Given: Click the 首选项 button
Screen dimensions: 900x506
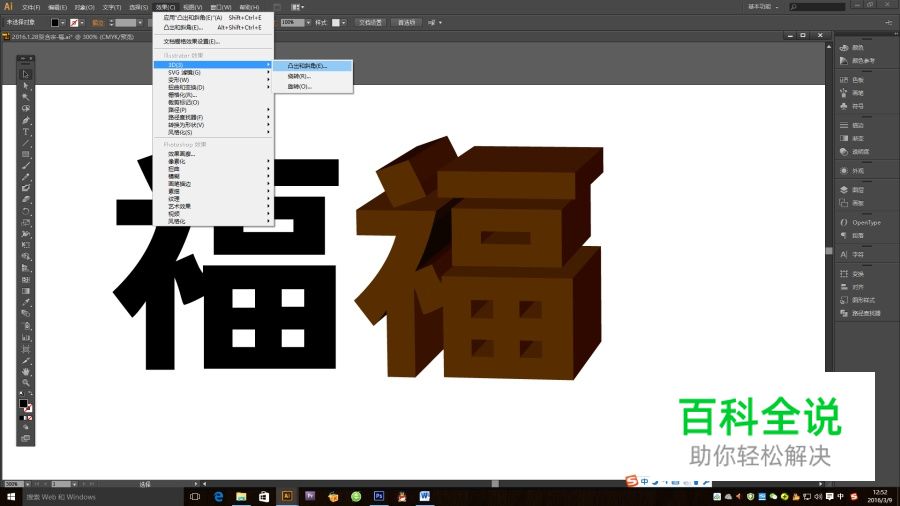Looking at the screenshot, I should click(x=406, y=22).
